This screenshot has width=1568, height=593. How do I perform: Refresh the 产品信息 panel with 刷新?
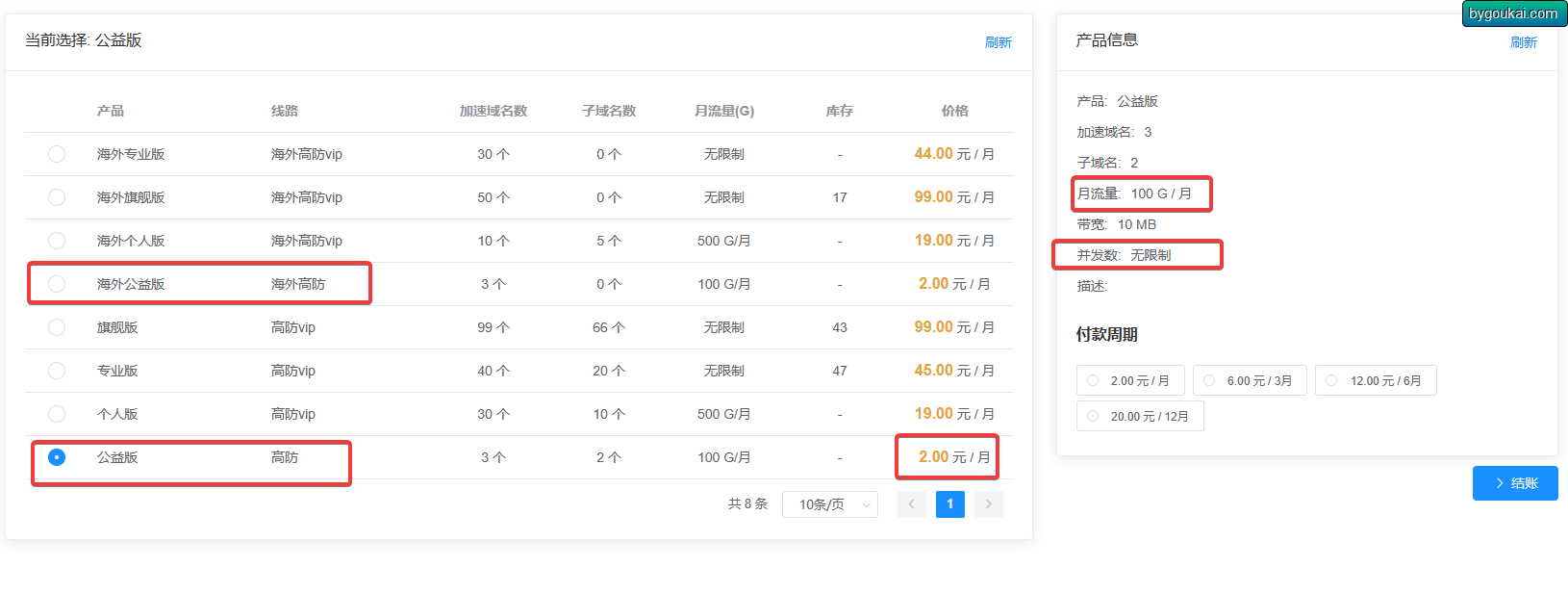(1524, 42)
